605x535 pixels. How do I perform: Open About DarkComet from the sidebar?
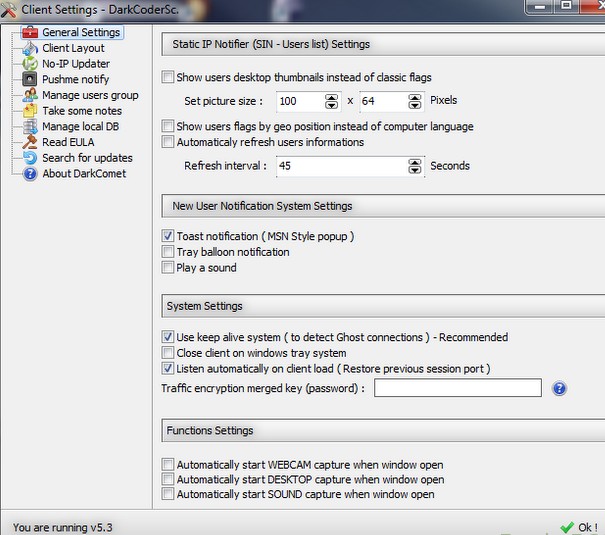84,174
